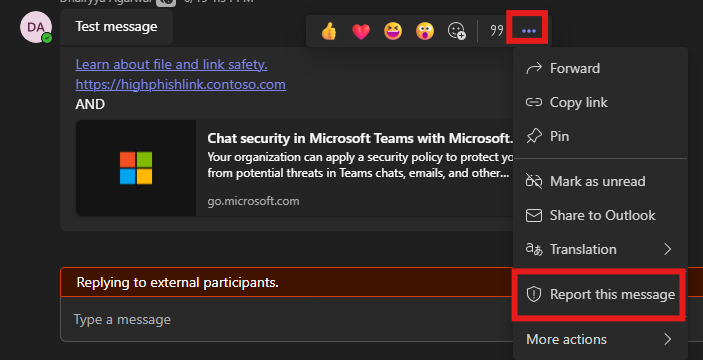703x360 pixels.
Task: Click the DA profile avatar
Action: pyautogui.click(x=36, y=27)
